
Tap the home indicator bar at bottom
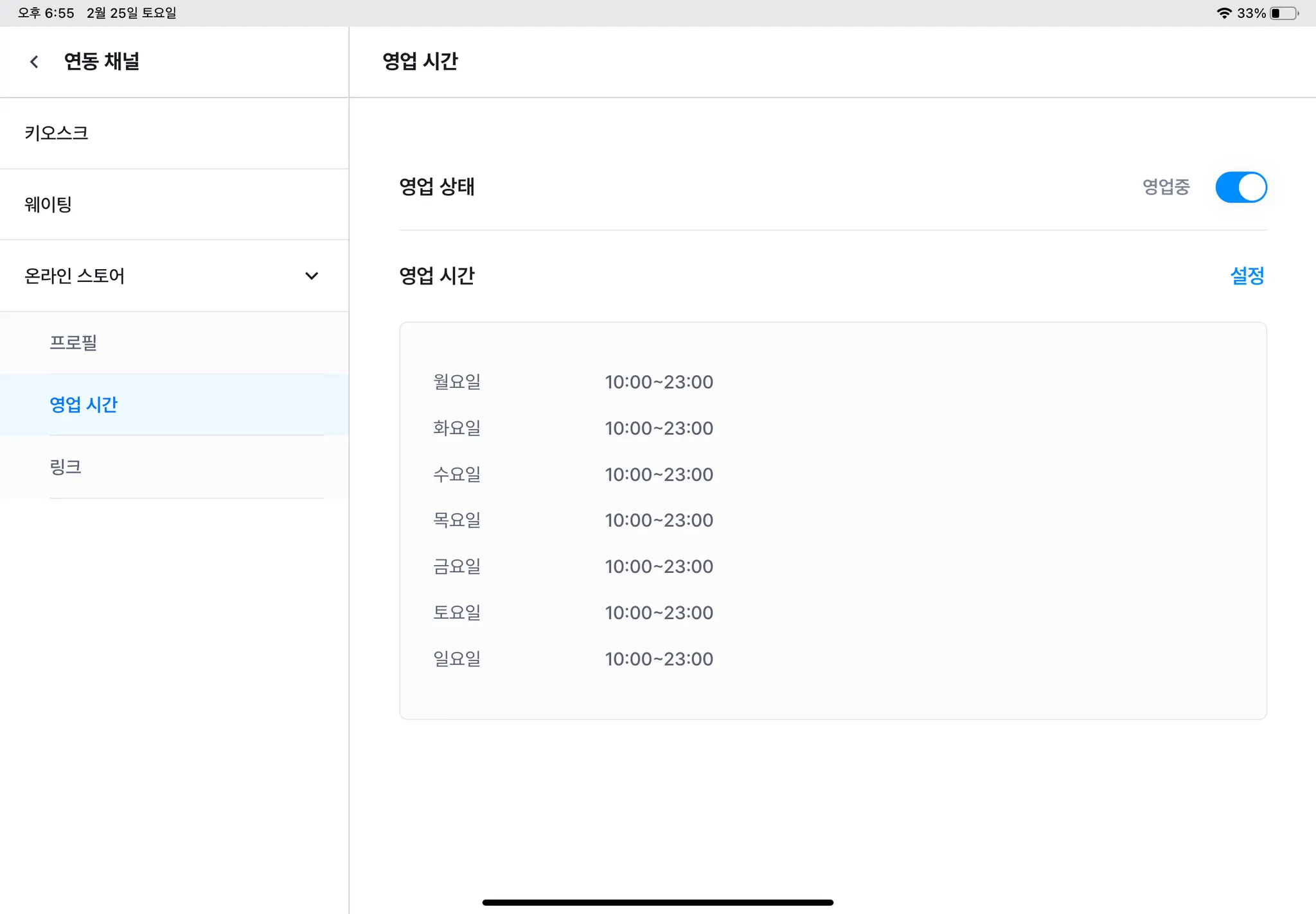tap(657, 902)
